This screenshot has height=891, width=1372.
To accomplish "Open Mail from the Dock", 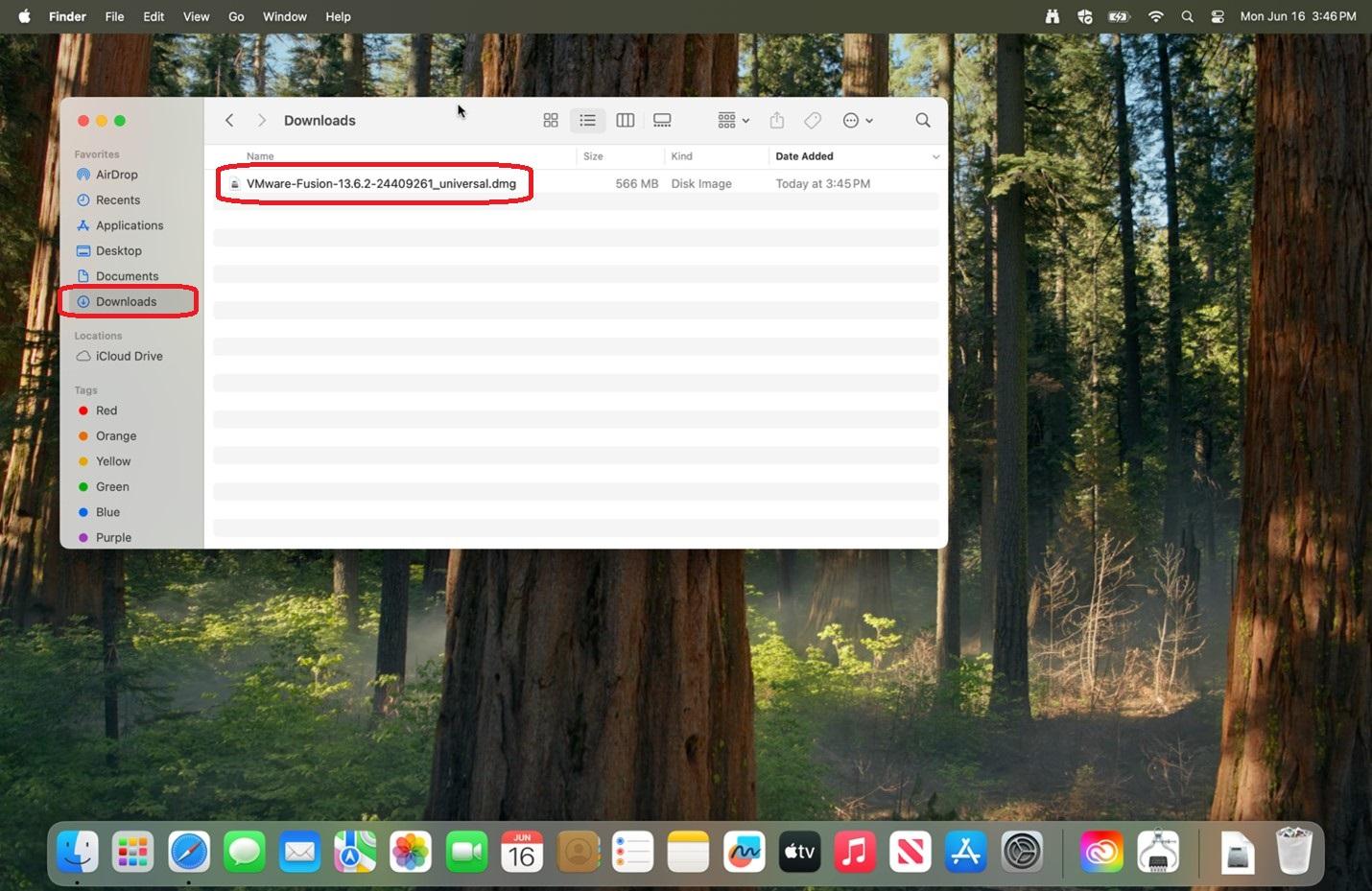I will click(300, 852).
